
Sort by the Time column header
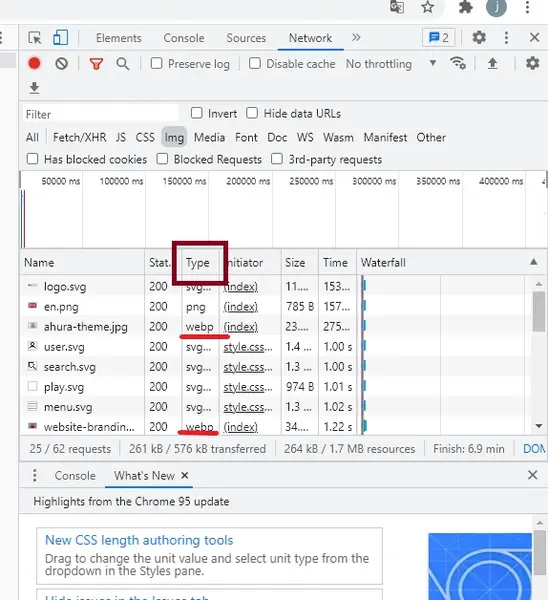point(337,262)
